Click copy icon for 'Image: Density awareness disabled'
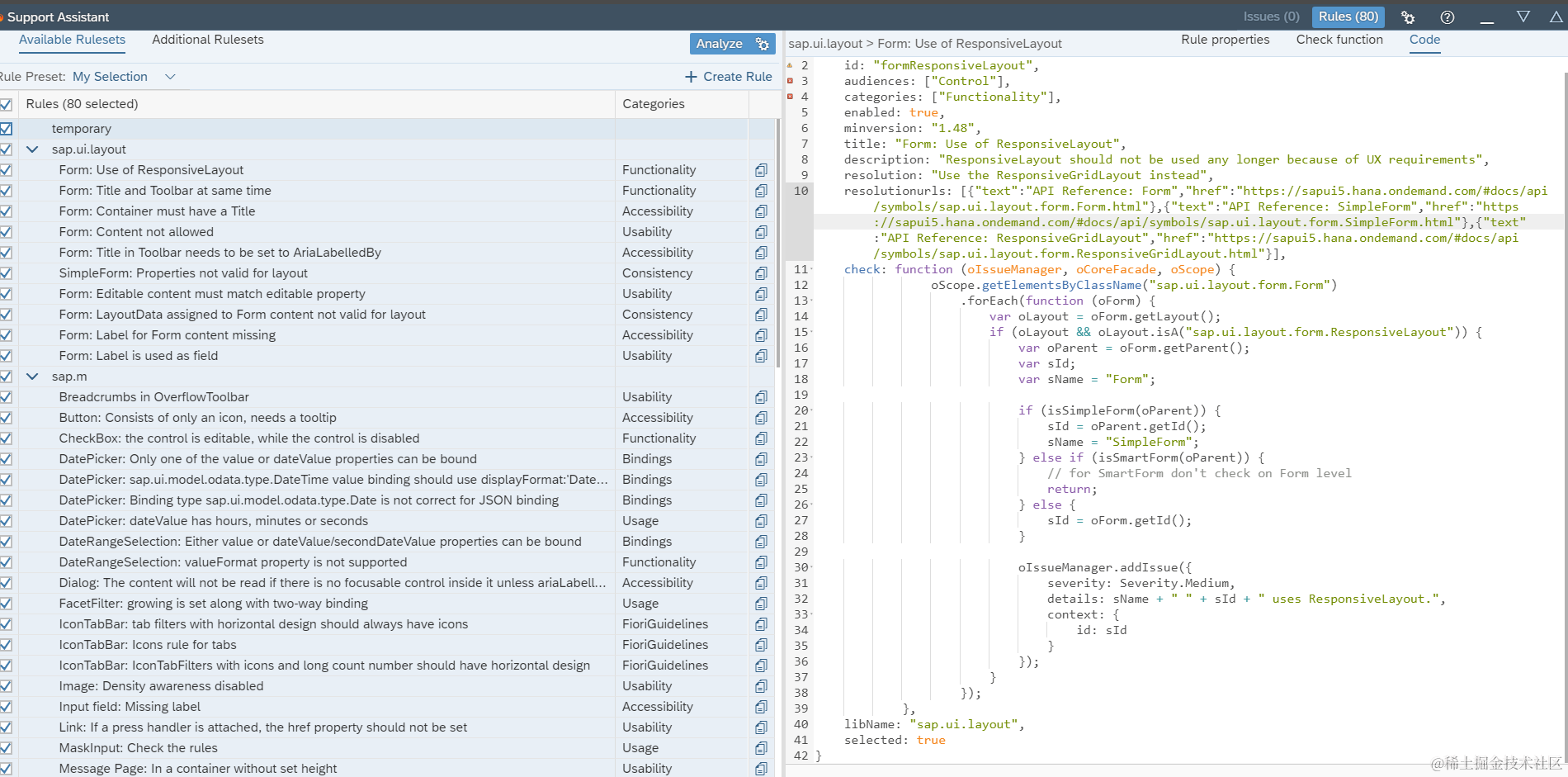1568x777 pixels. coord(761,686)
